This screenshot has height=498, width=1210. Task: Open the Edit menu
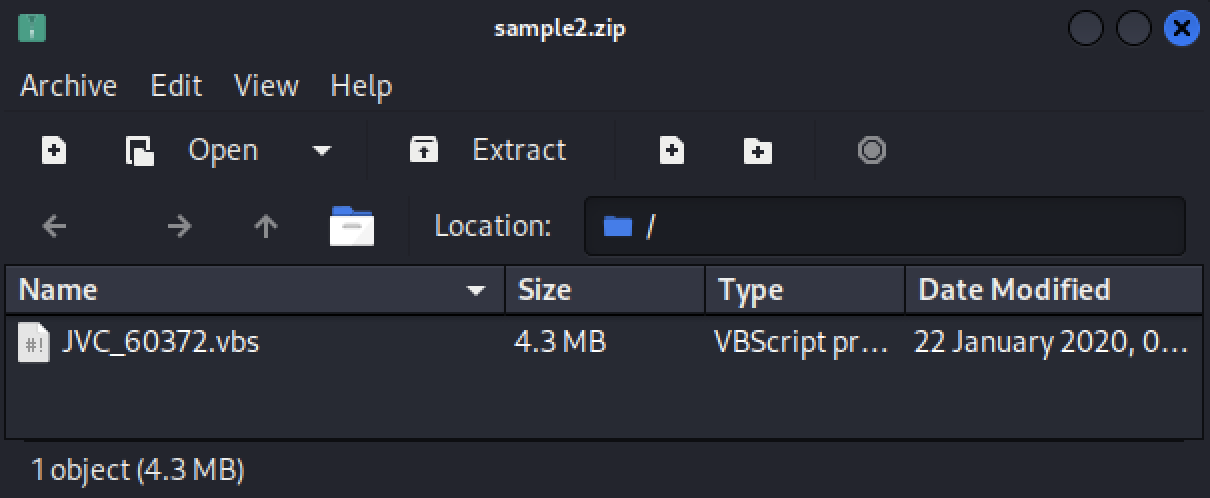[176, 86]
